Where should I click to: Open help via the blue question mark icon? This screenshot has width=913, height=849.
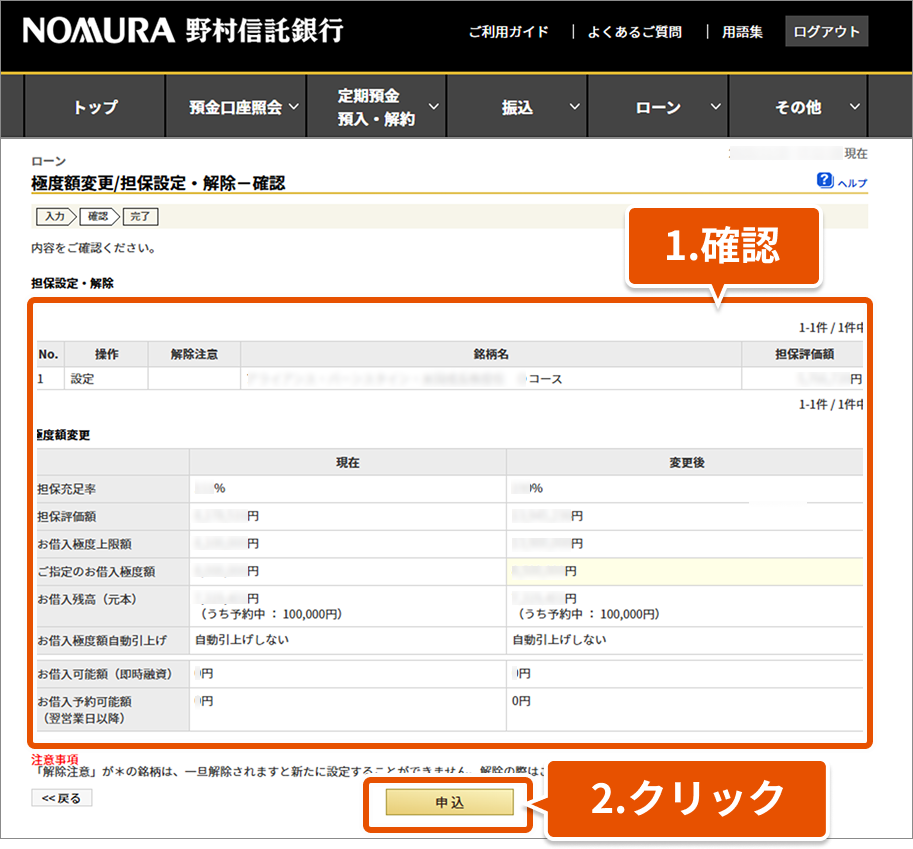825,180
